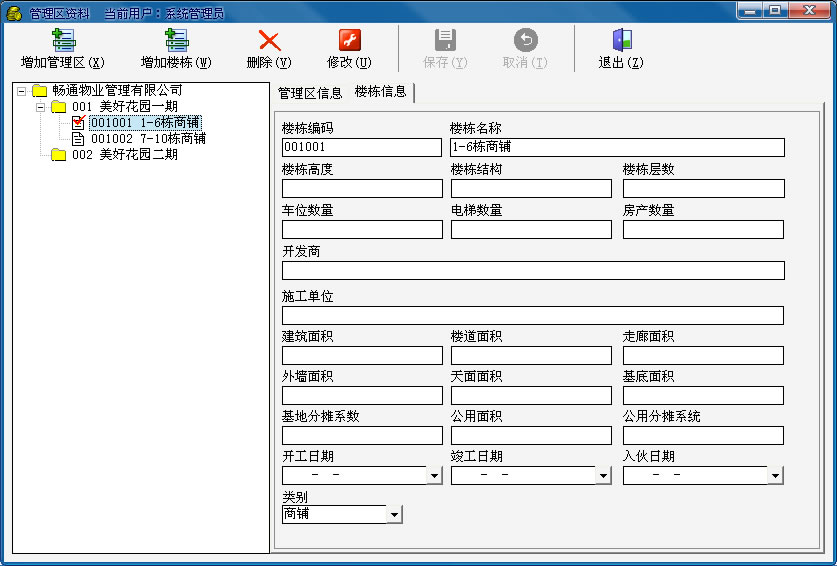Screen dimensions: 837x566
Task: Click the 退出(Z) button label
Action: (x=621, y=62)
